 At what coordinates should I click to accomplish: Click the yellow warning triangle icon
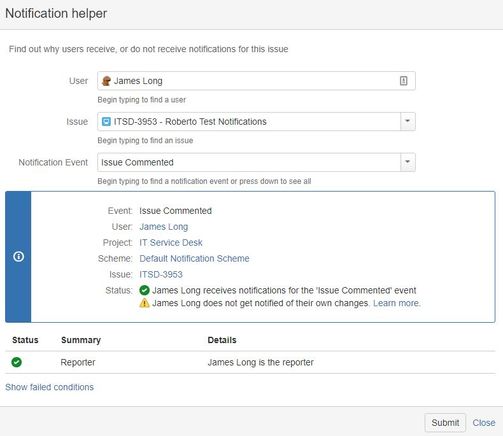144,303
